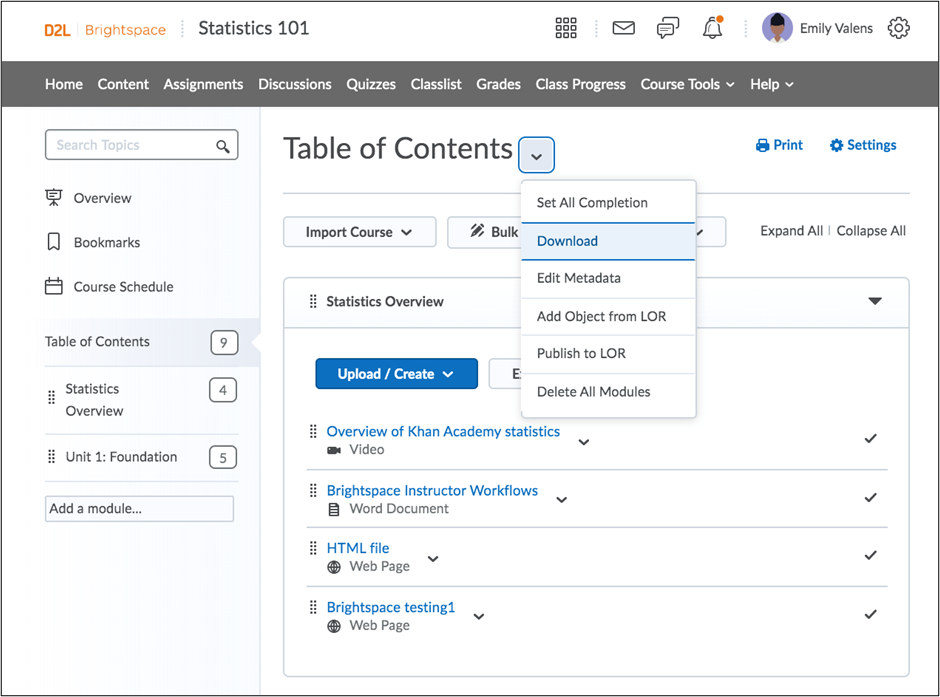Click the globe icon under HTML file
Image resolution: width=940 pixels, height=697 pixels.
[334, 567]
